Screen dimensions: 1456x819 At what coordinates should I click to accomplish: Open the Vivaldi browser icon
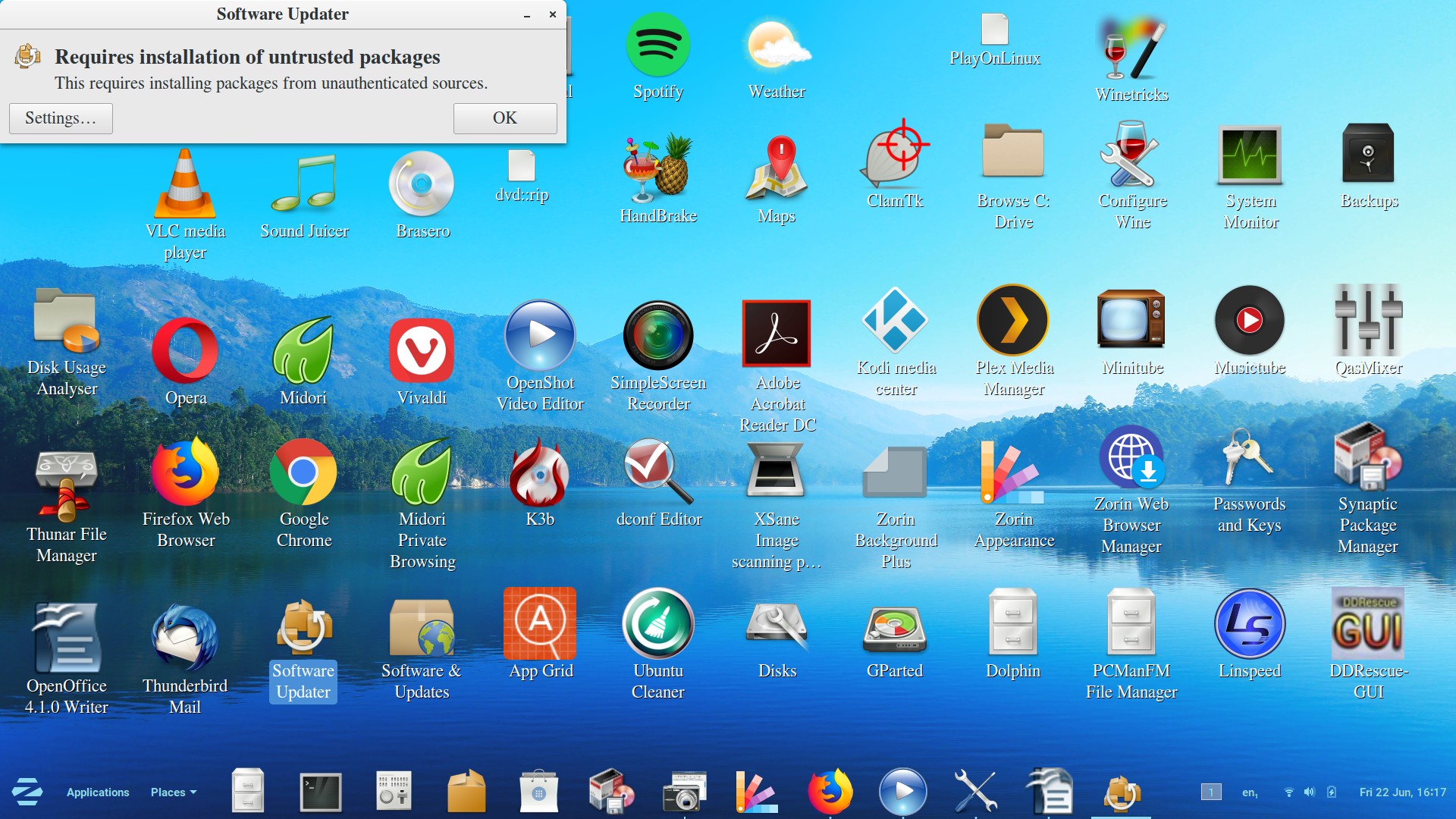pyautogui.click(x=422, y=352)
